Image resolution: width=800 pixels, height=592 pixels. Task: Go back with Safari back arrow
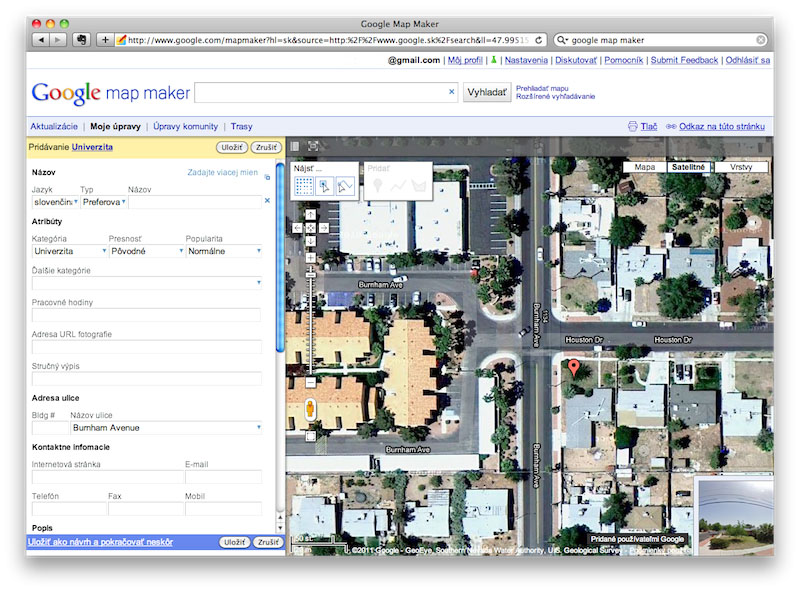(41, 40)
